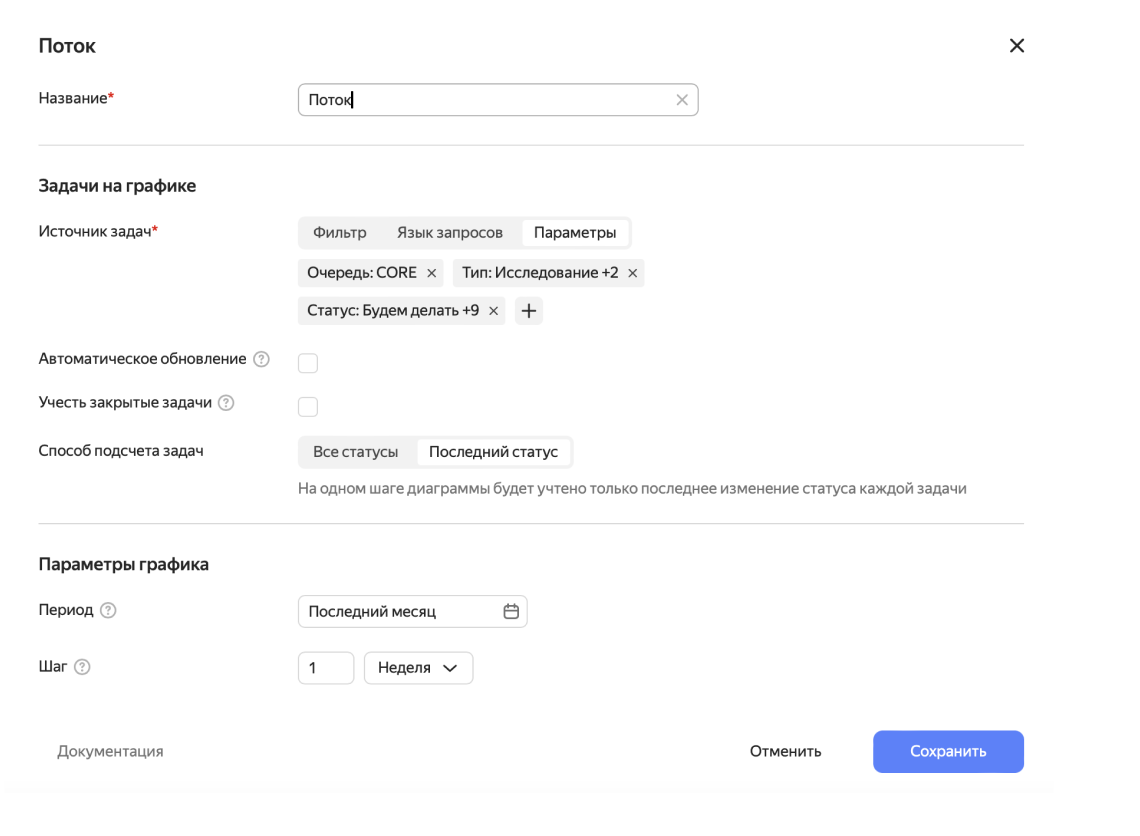Remove the Статус: Будем делать +9 filter

[x=493, y=310]
